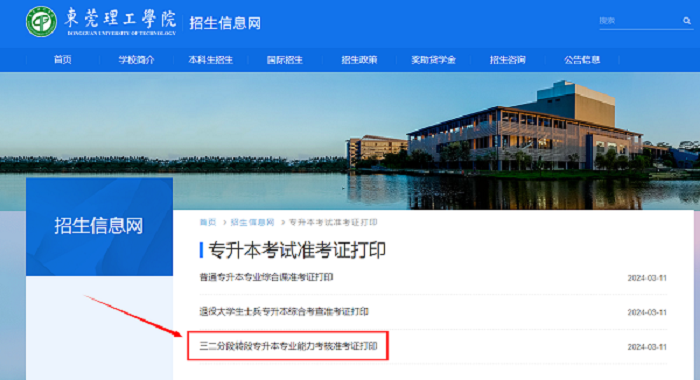Go to 本科生招生 in the navigation bar
The image size is (700, 380).
(x=210, y=60)
